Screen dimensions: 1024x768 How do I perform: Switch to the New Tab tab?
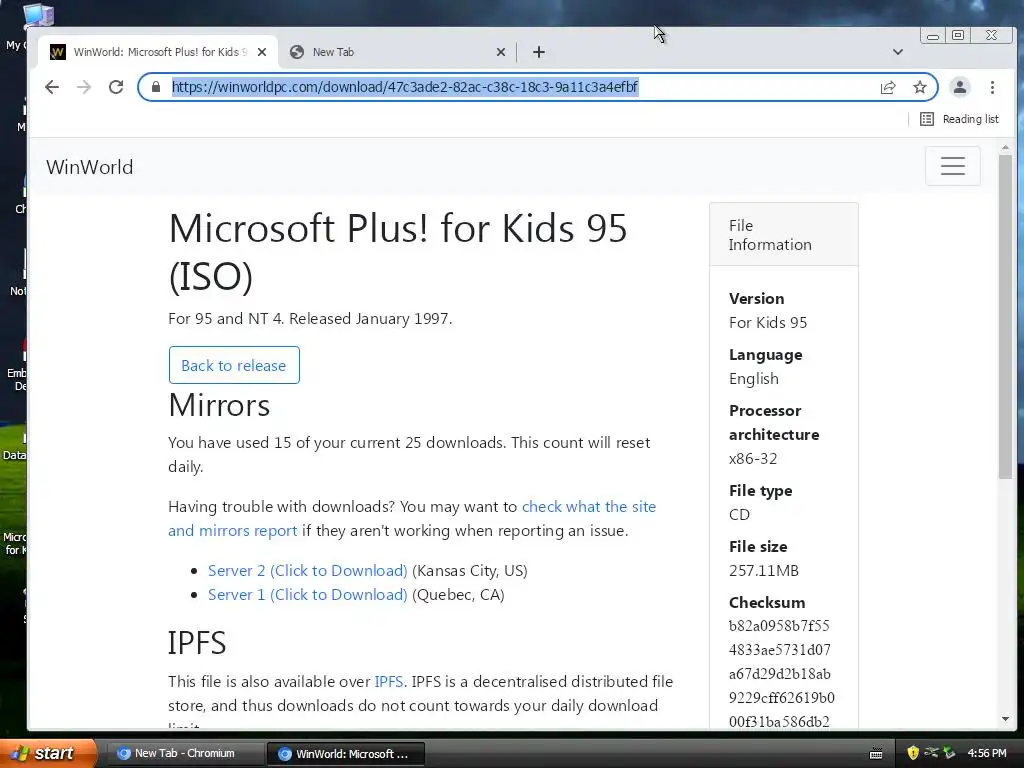click(395, 52)
